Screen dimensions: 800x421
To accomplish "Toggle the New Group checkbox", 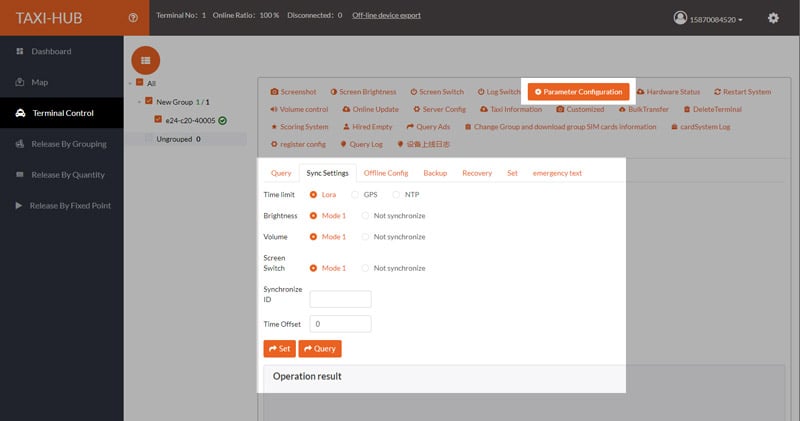I will [149, 101].
